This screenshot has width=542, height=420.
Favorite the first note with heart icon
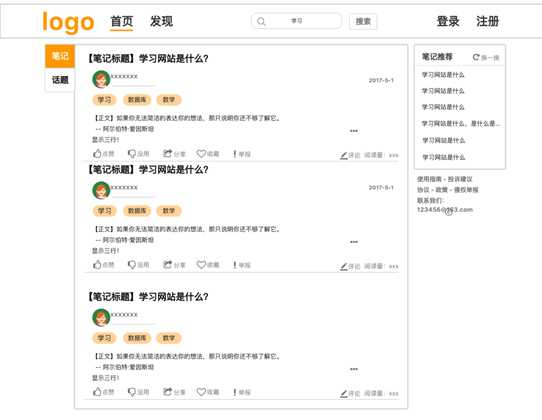201,153
